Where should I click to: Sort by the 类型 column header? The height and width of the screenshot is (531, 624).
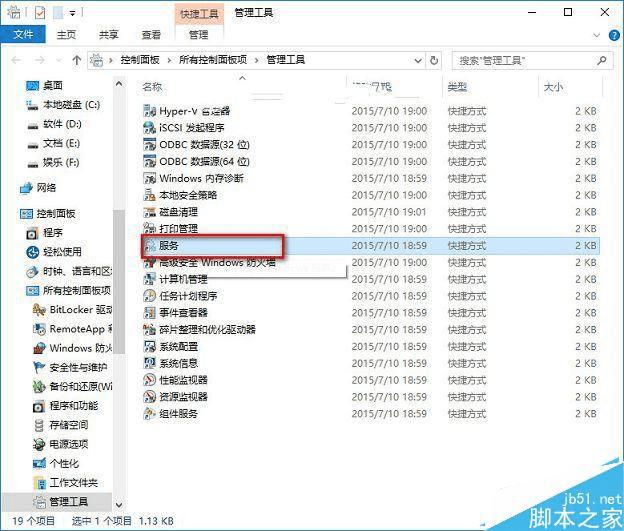coord(457,86)
